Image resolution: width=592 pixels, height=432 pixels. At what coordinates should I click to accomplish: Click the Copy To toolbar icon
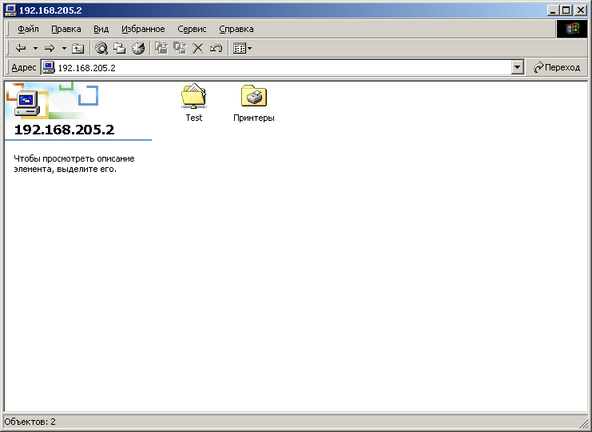(x=180, y=48)
